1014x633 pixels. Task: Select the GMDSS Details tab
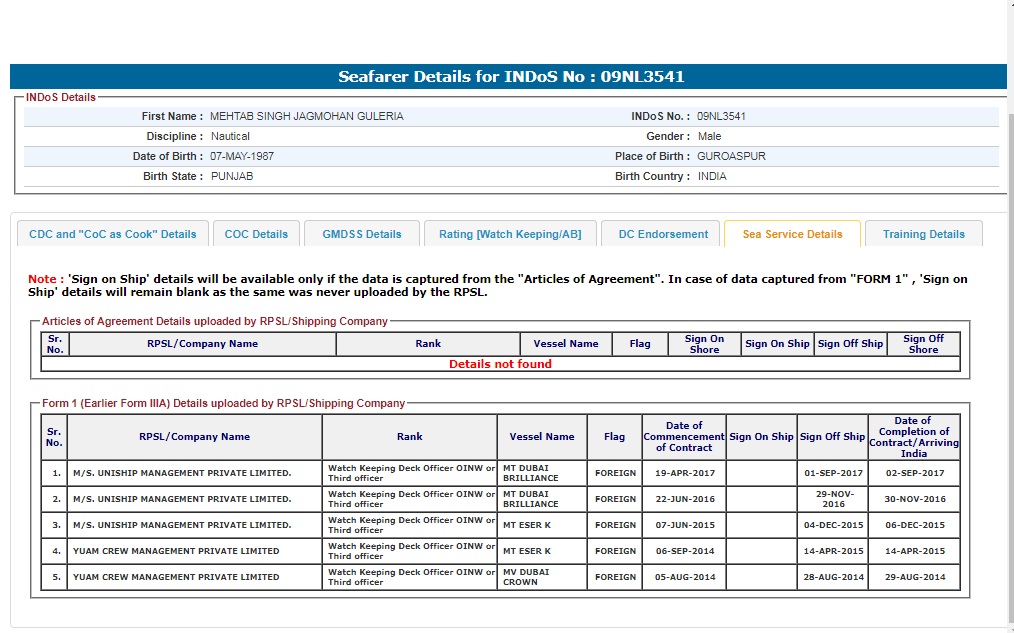coord(361,234)
